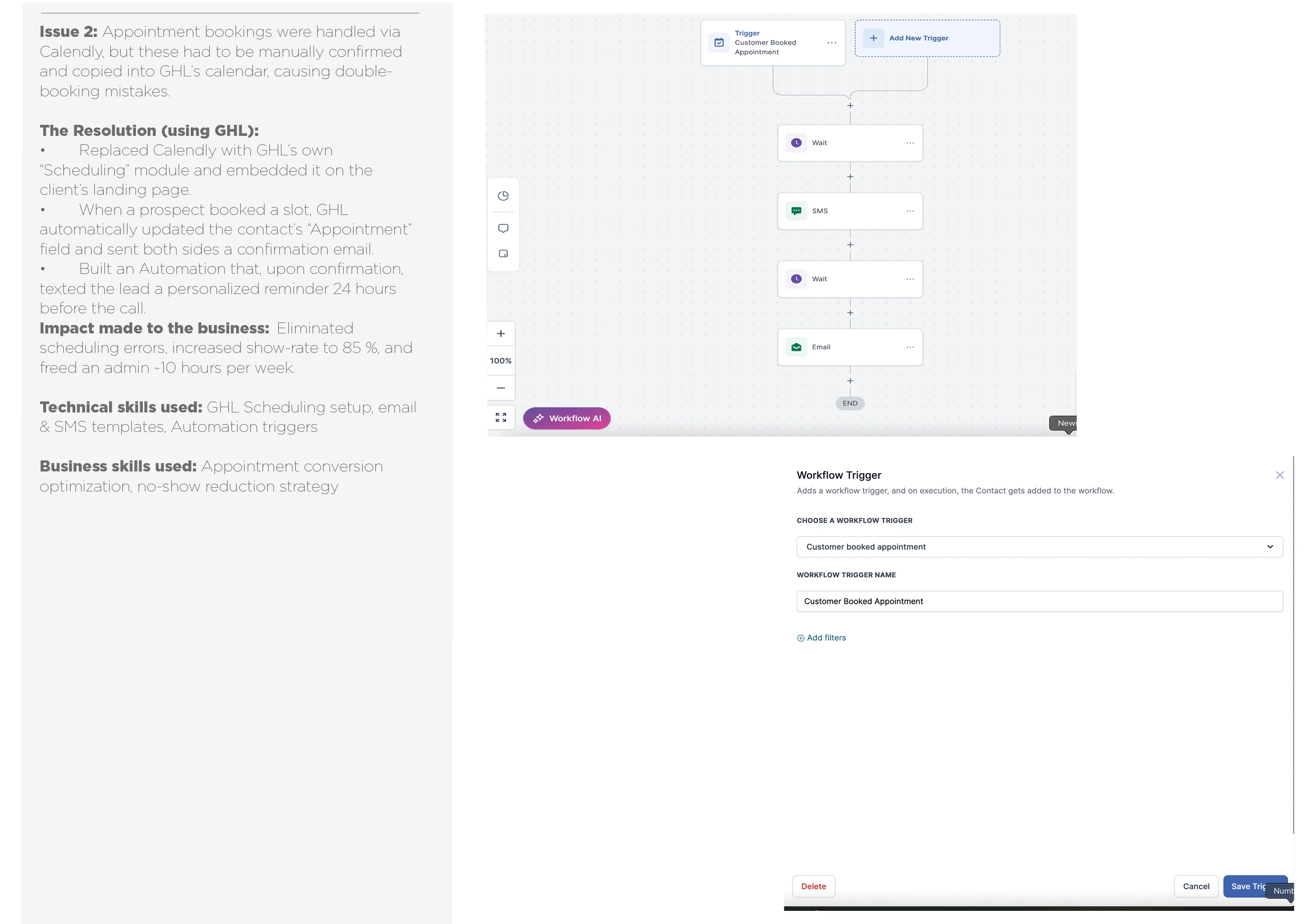The image size is (1307, 924).
Task: Click the red Delete button
Action: tap(814, 887)
